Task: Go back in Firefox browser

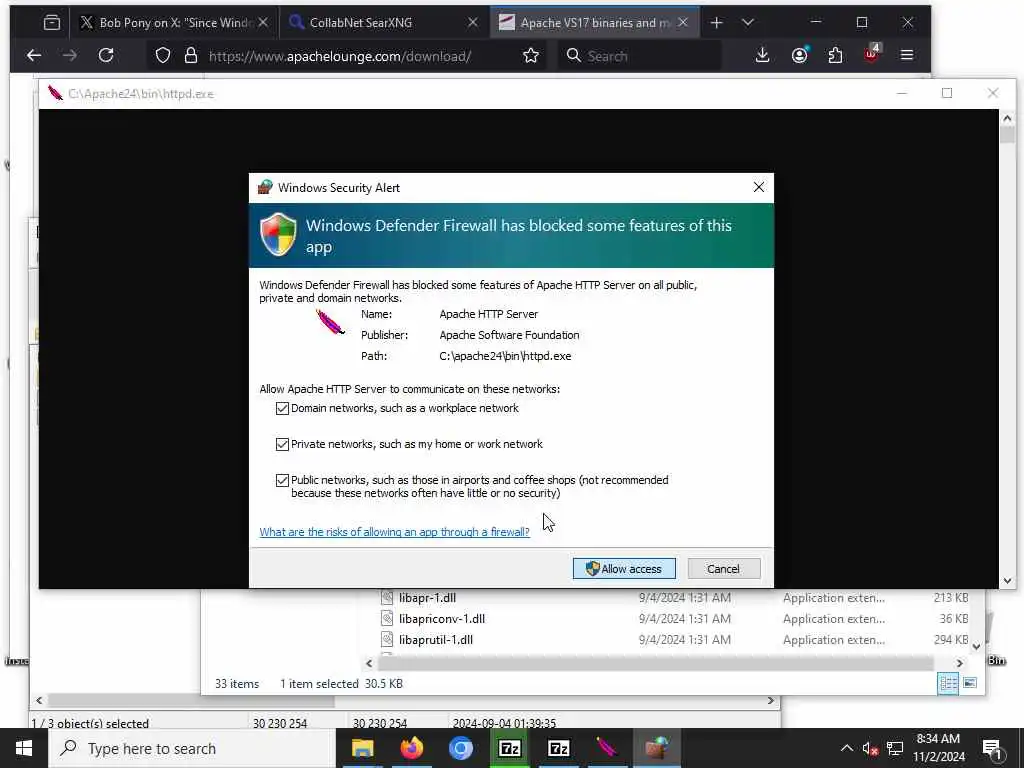Action: click(x=34, y=56)
